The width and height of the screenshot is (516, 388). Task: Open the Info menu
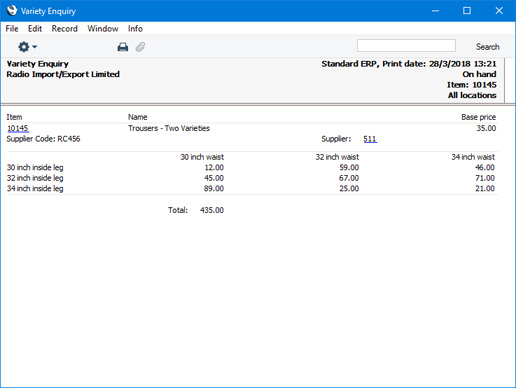coord(135,29)
